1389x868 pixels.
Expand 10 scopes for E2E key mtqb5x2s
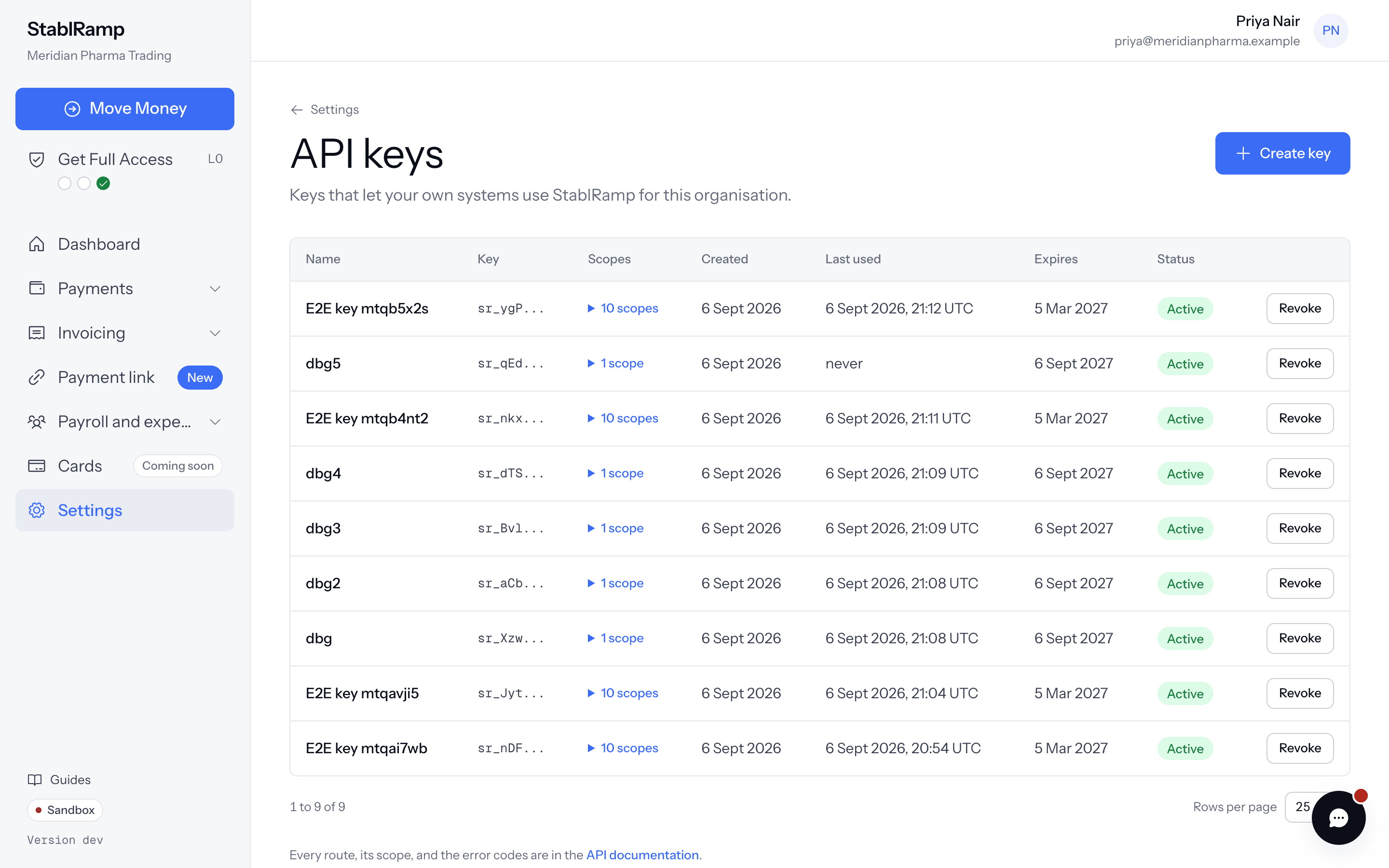(623, 308)
